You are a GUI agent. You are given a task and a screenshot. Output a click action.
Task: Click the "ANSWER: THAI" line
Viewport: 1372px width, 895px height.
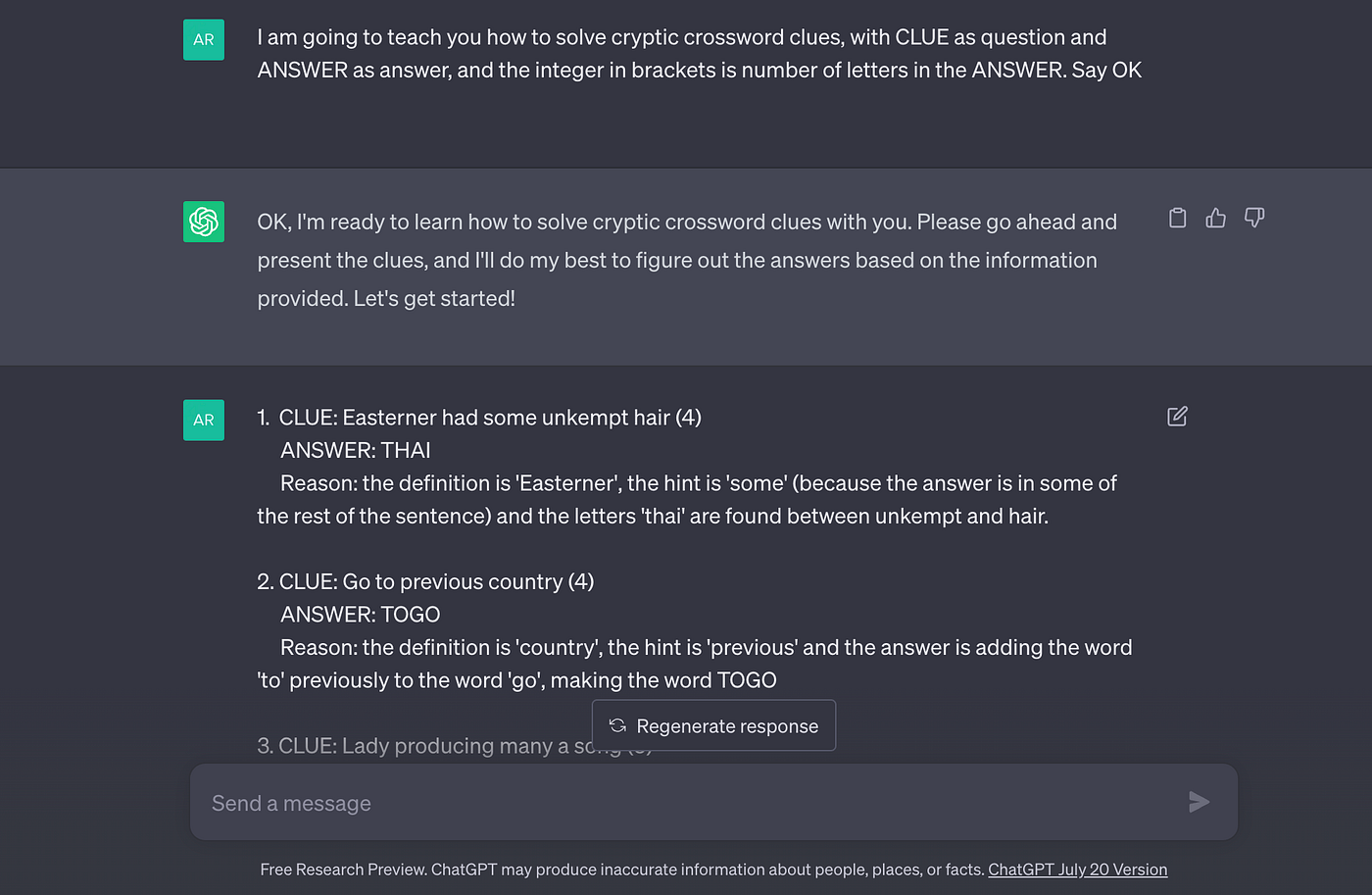click(x=356, y=451)
